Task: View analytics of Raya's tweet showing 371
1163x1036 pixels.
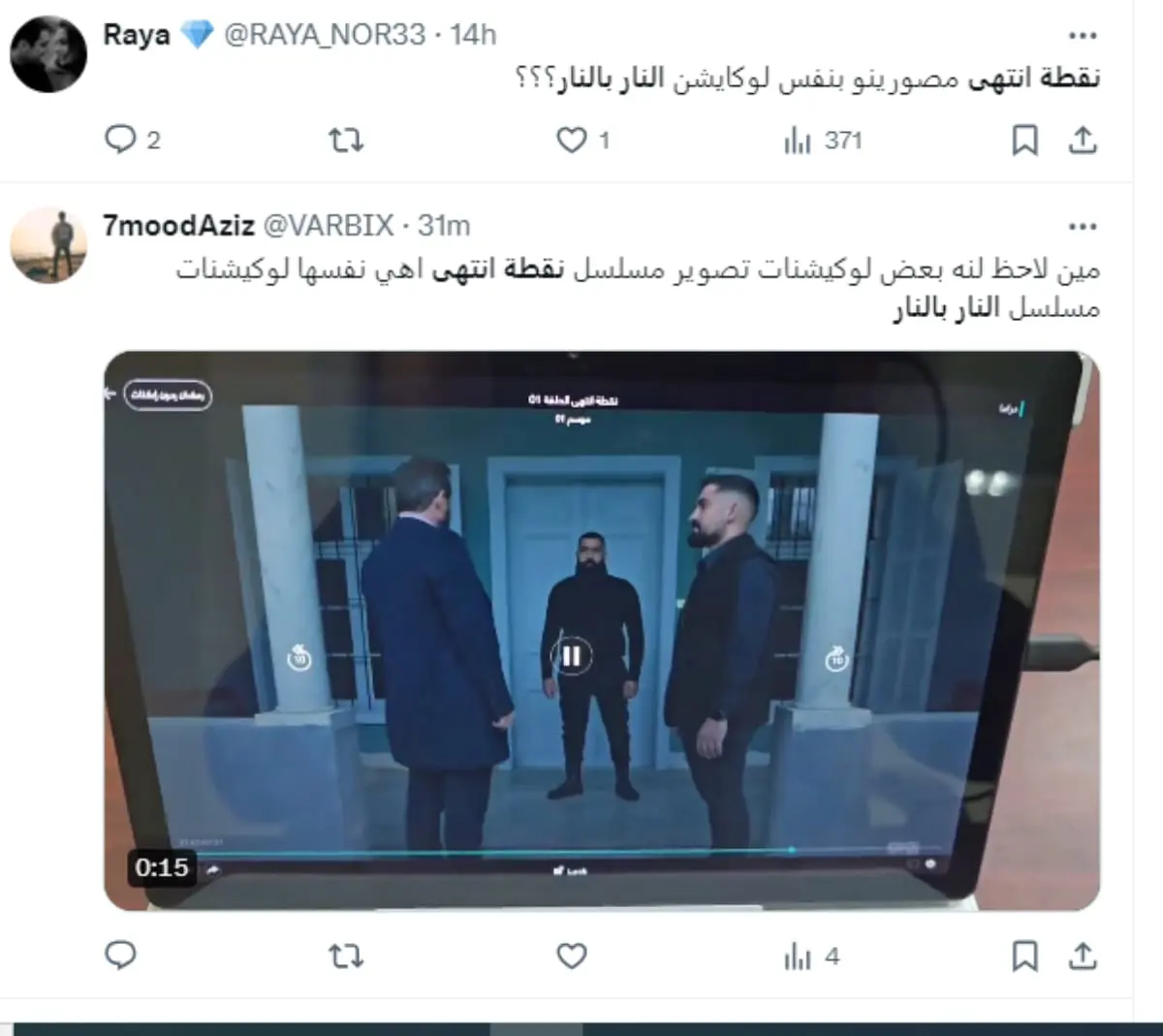Action: (x=823, y=141)
